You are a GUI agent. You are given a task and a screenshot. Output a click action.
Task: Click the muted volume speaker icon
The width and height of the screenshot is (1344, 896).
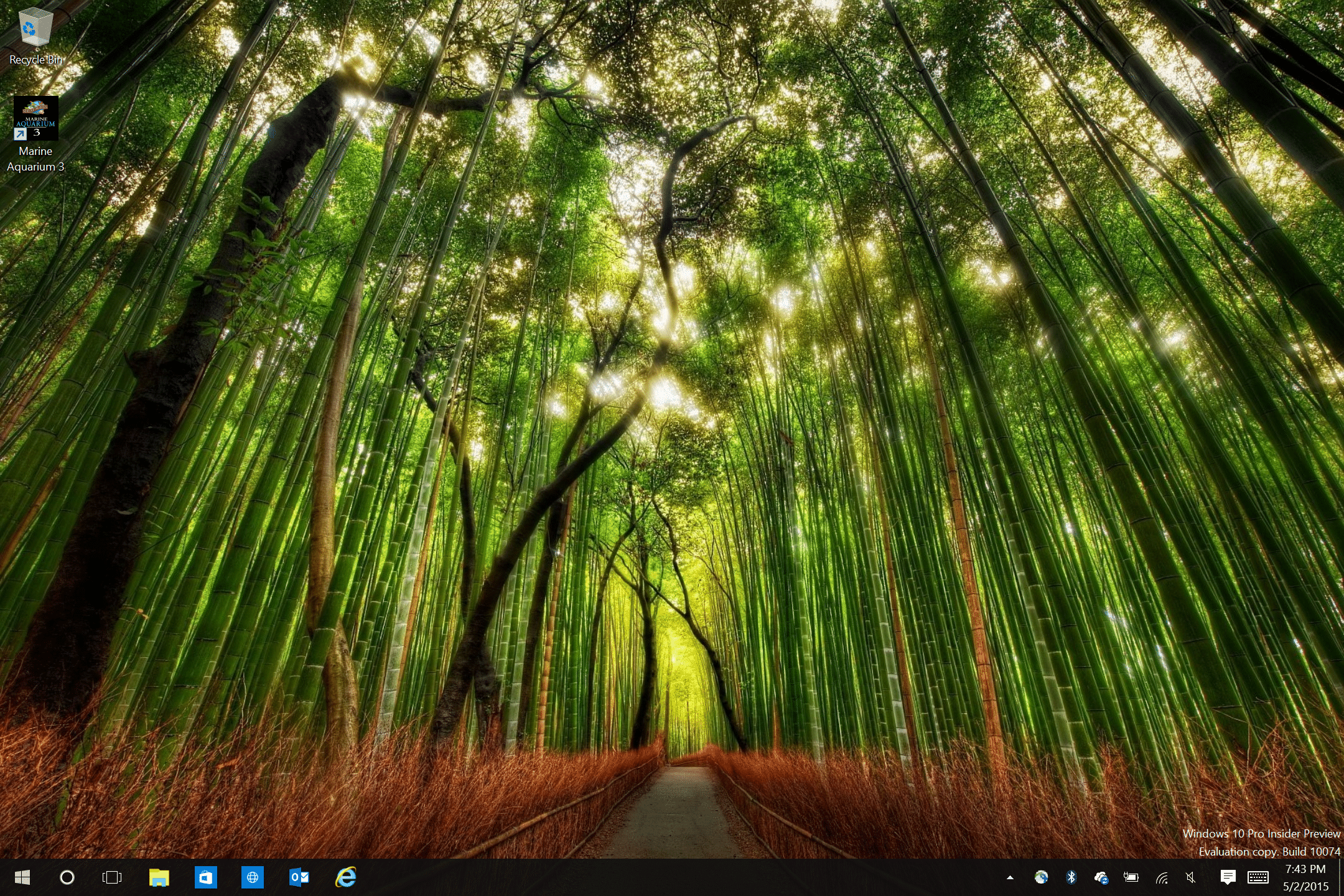1191,877
